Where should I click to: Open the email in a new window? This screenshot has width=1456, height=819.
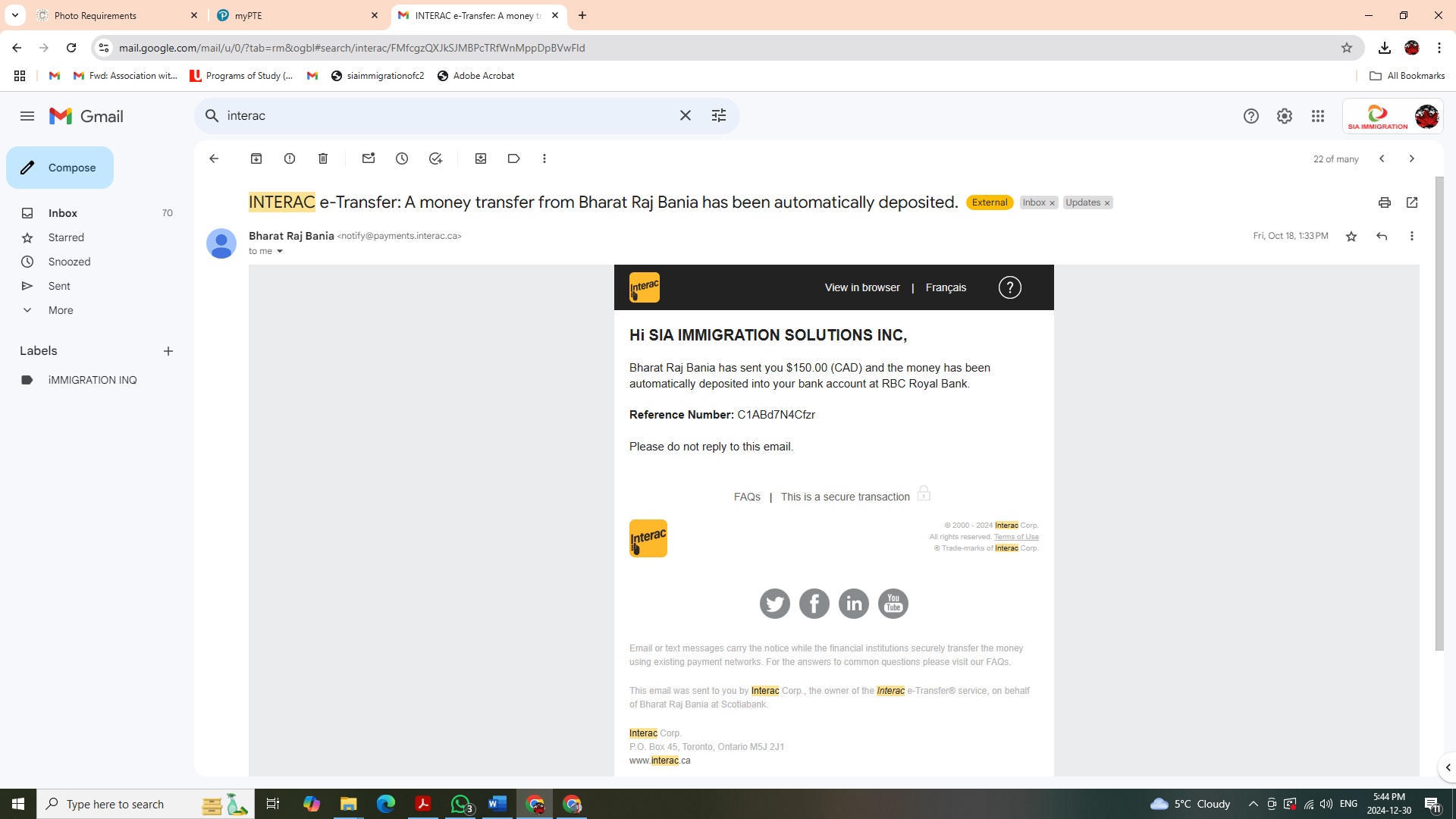pyautogui.click(x=1412, y=202)
